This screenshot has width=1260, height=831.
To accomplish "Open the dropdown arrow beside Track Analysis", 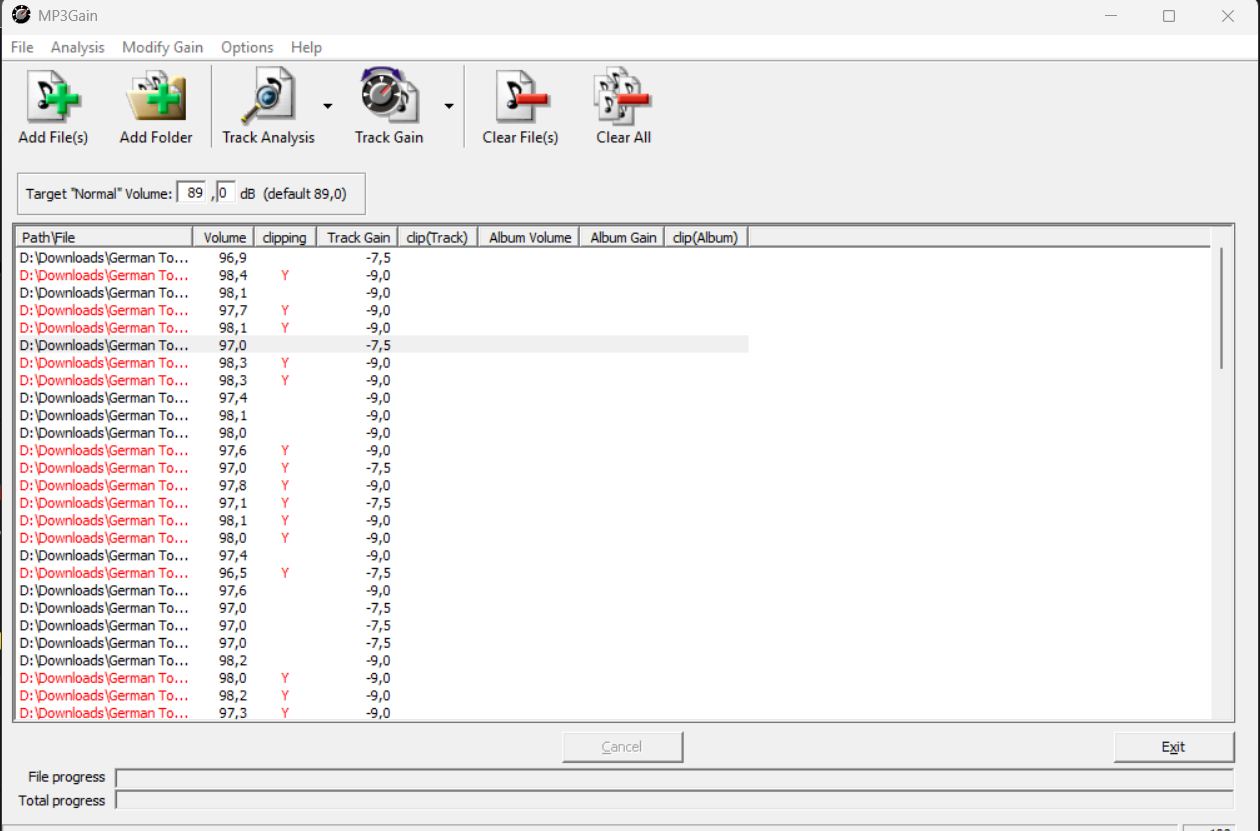I will [x=327, y=106].
